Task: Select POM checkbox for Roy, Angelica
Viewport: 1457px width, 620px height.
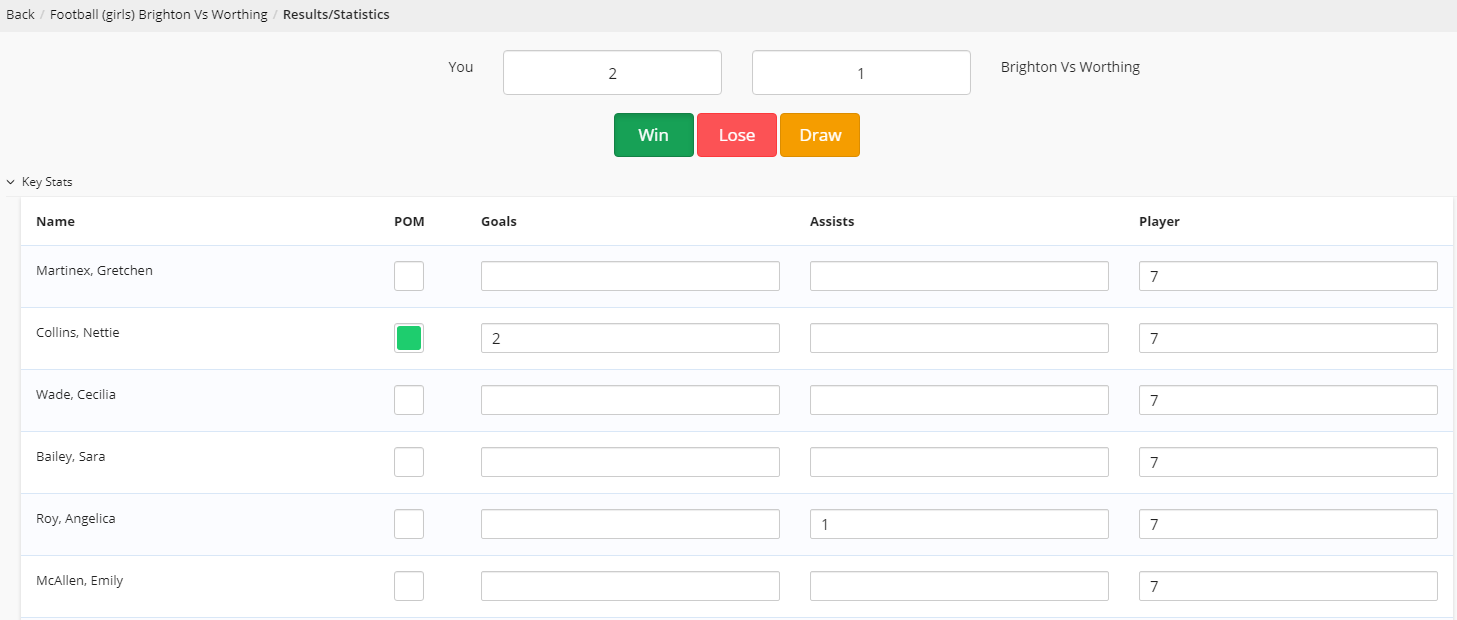Action: click(x=409, y=524)
